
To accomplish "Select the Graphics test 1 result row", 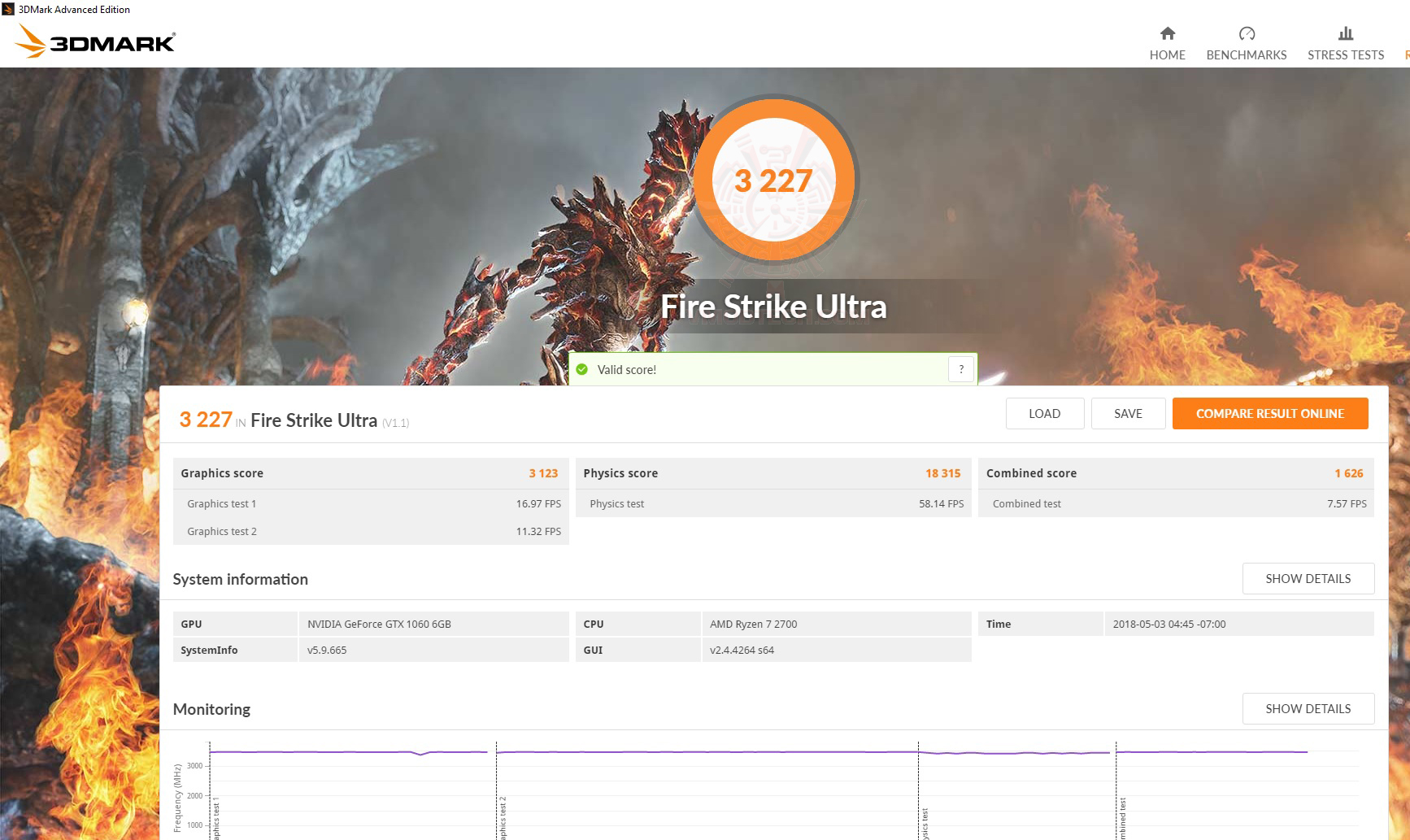I will (371, 503).
